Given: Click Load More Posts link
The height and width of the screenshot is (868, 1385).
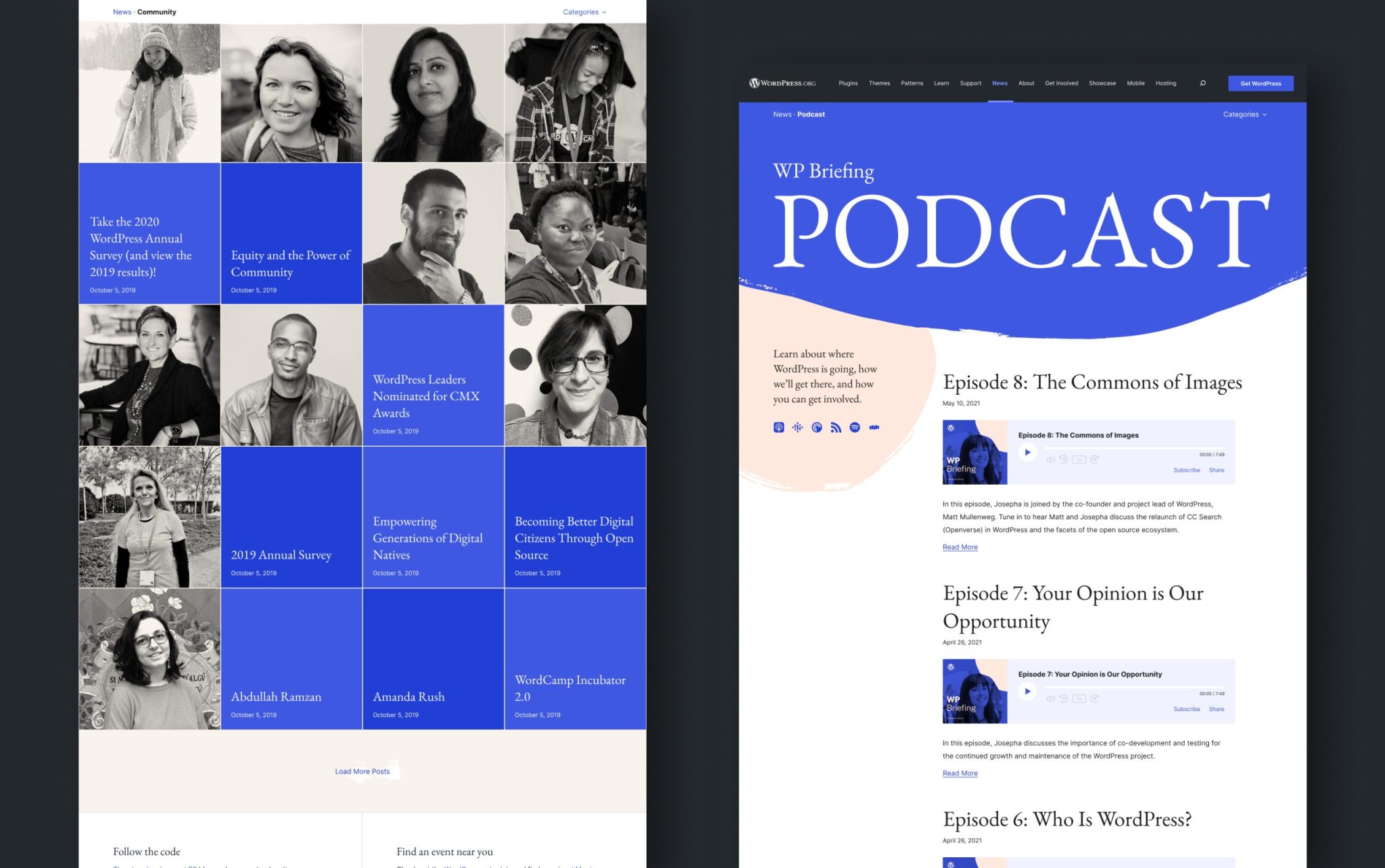Looking at the screenshot, I should point(362,771).
